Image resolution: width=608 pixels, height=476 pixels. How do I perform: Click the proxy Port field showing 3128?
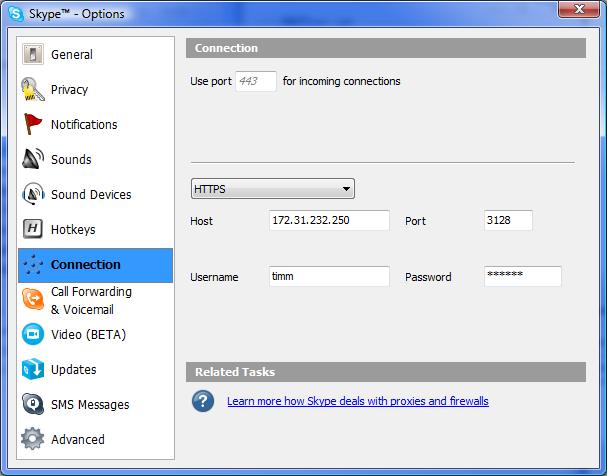tap(508, 220)
